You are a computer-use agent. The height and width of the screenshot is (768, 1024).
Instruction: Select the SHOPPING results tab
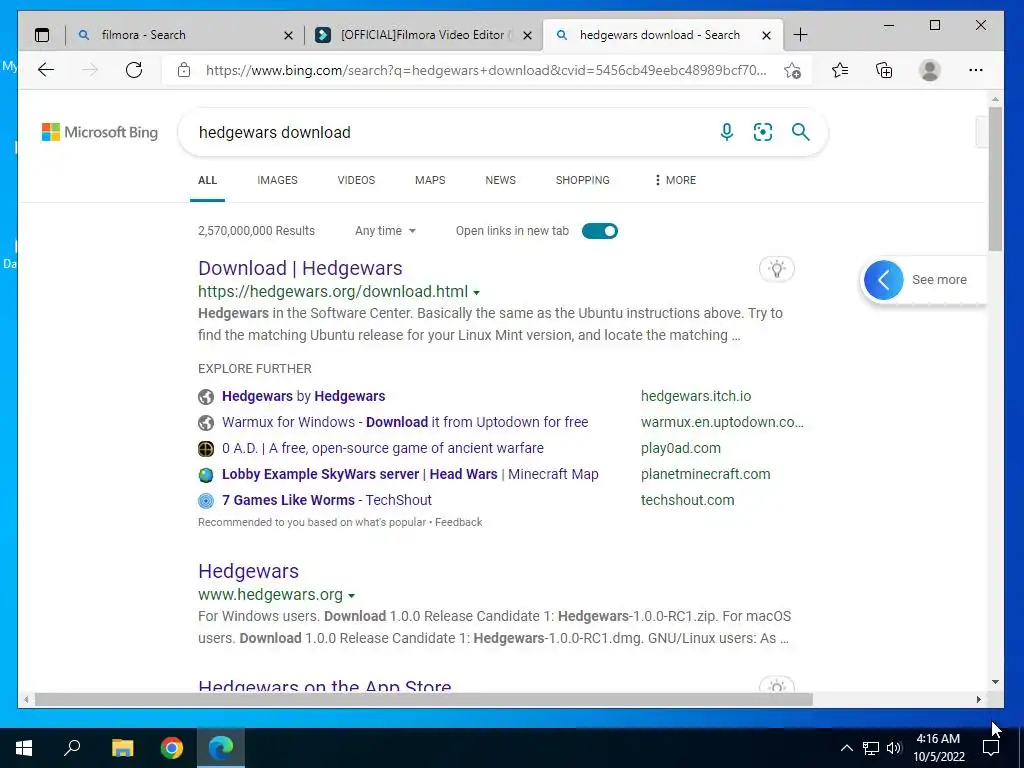click(x=583, y=180)
